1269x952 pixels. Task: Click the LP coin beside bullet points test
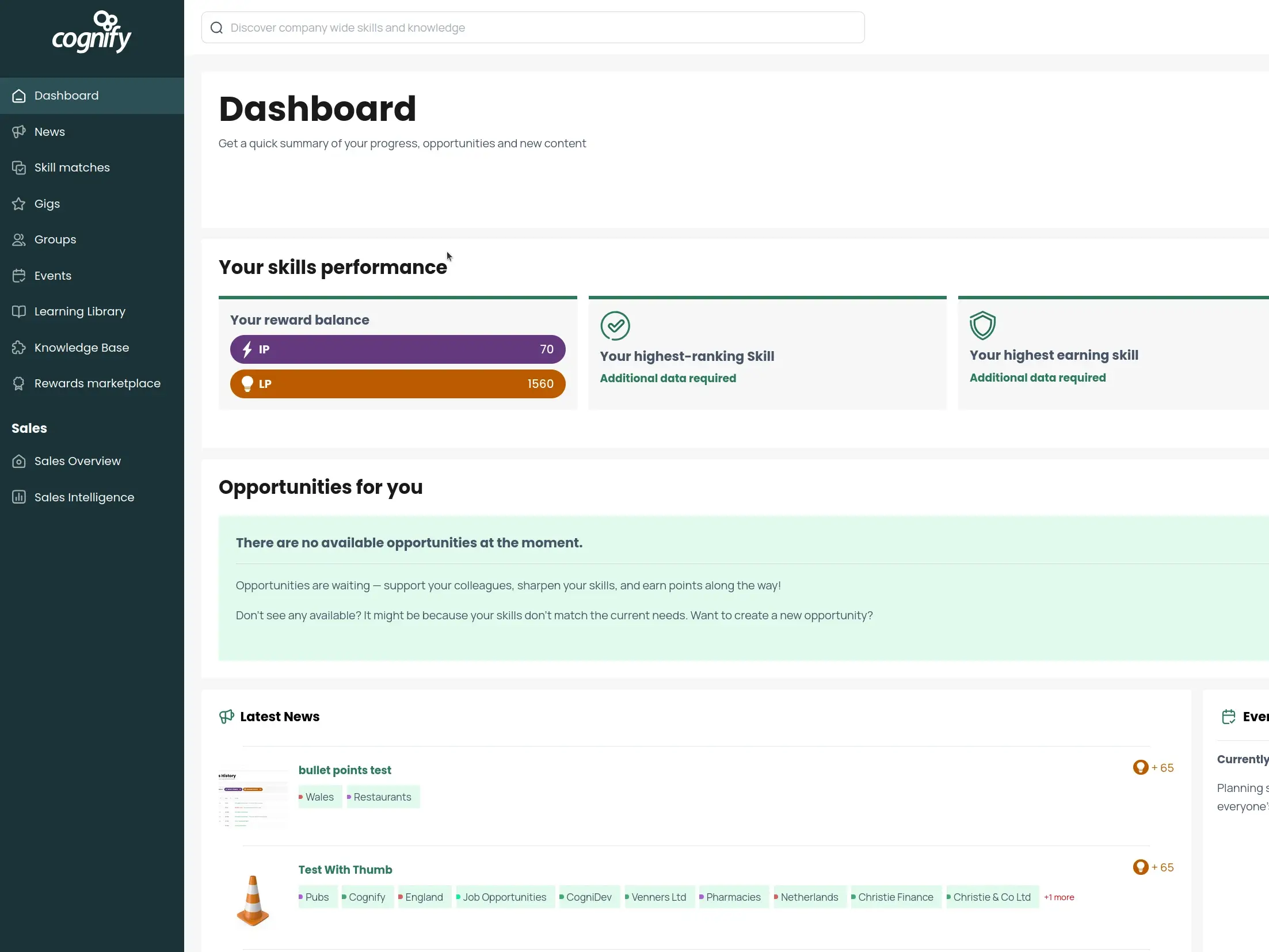[x=1140, y=768]
